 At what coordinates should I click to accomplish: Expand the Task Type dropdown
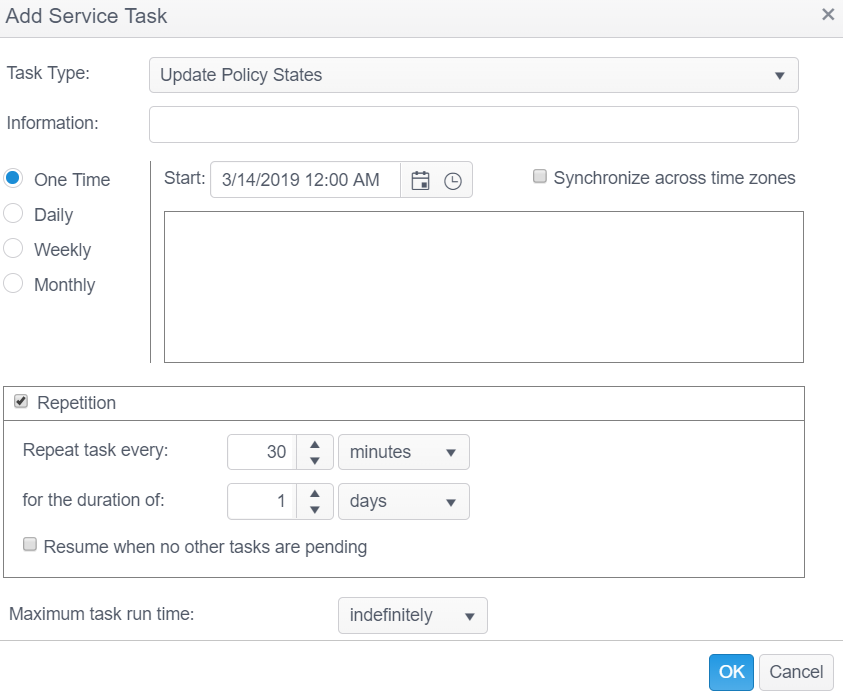[x=473, y=75]
